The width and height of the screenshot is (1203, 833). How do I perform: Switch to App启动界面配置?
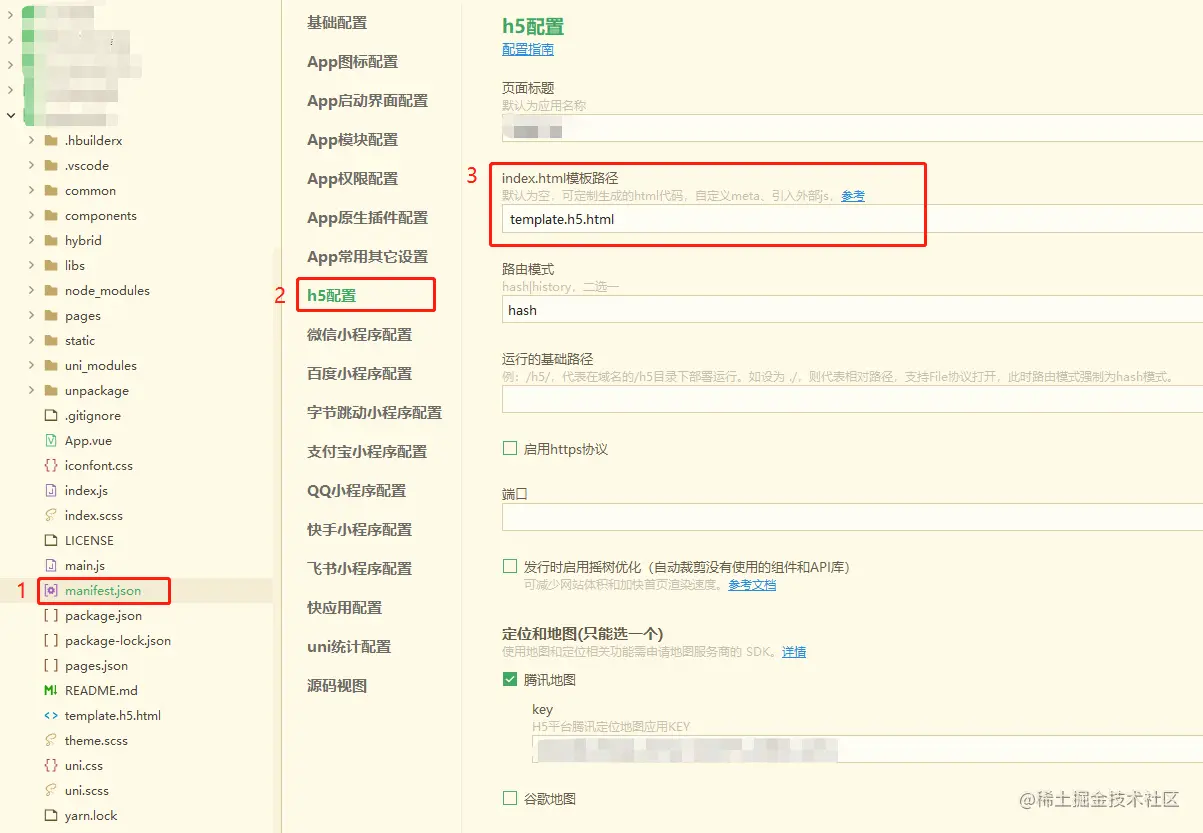point(367,101)
